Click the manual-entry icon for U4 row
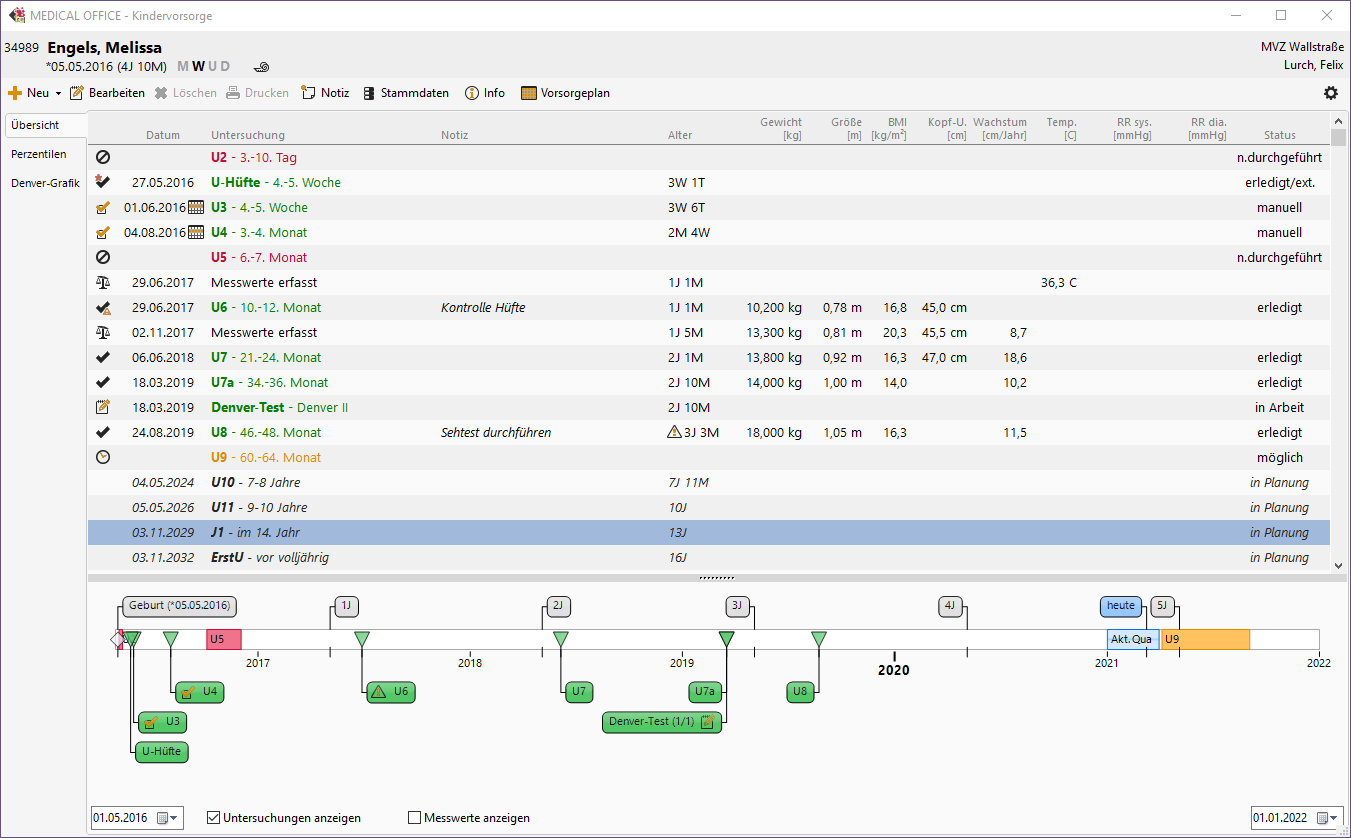This screenshot has height=838, width=1351. point(102,232)
